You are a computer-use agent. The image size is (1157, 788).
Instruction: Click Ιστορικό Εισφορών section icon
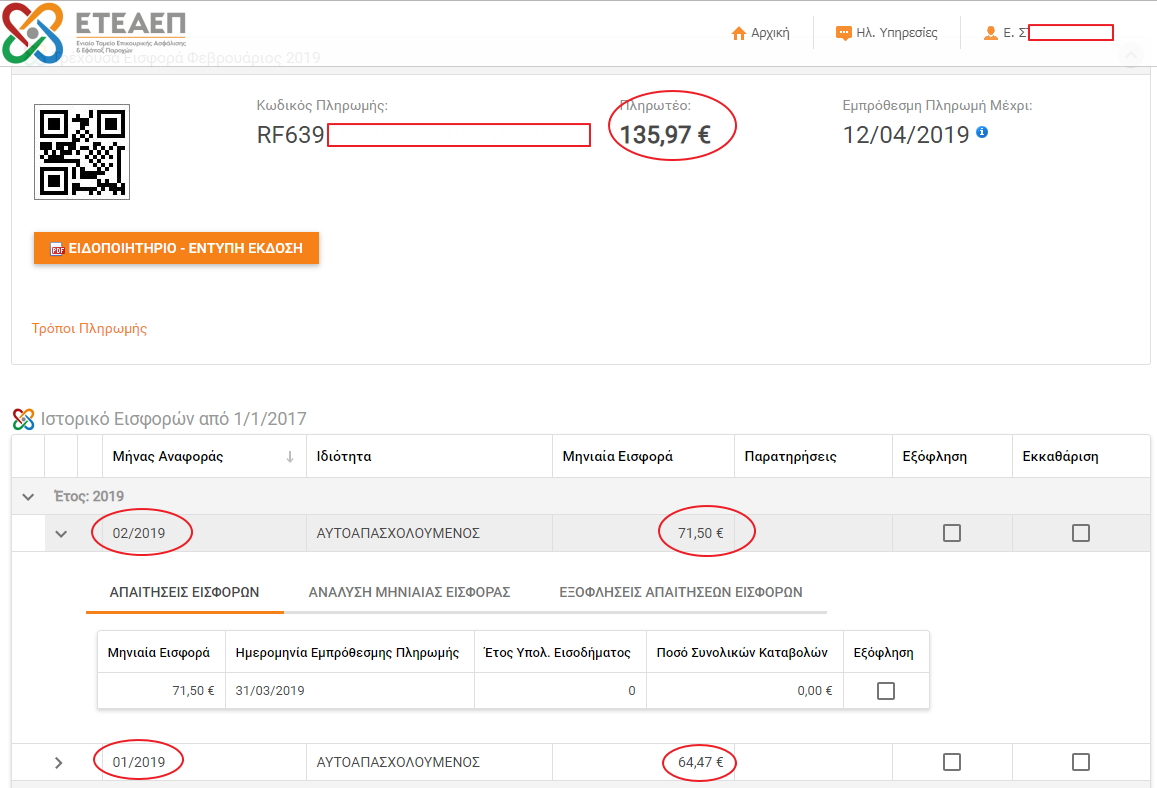coord(24,419)
